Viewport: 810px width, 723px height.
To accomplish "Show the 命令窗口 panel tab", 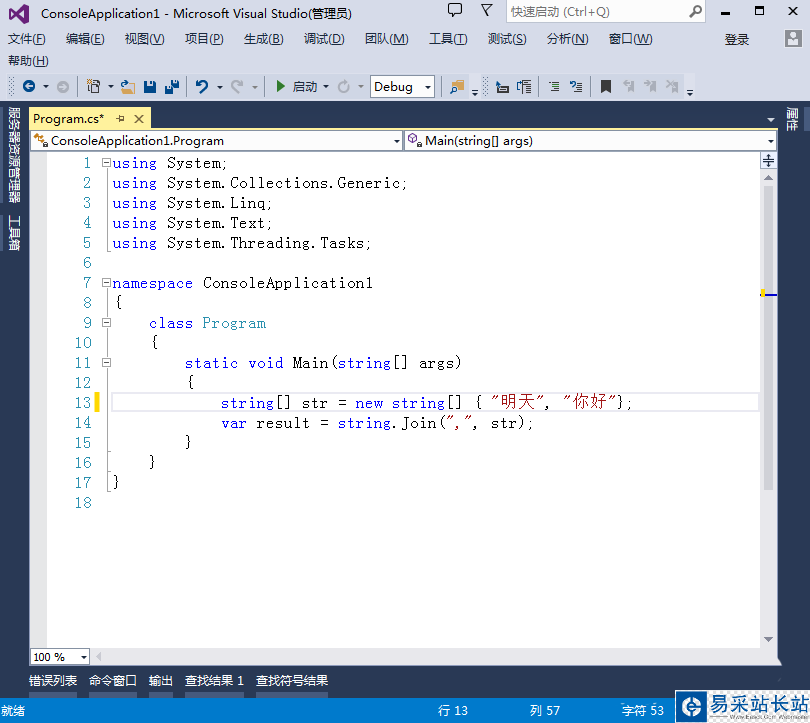I will click(113, 681).
